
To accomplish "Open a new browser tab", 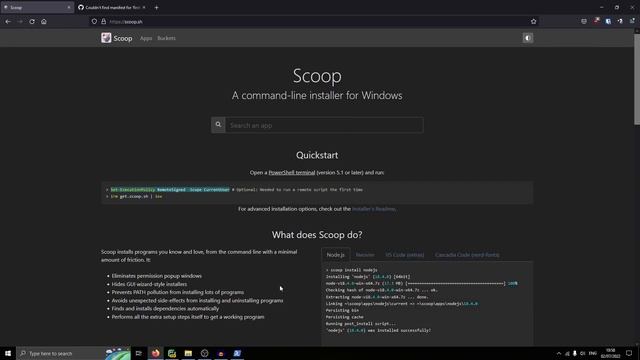I will [156, 7].
